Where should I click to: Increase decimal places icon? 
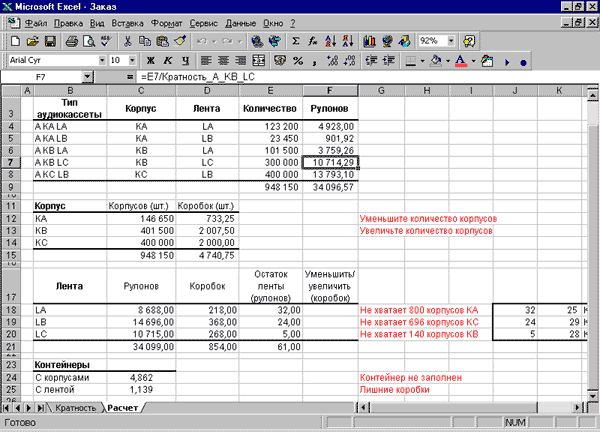point(333,60)
